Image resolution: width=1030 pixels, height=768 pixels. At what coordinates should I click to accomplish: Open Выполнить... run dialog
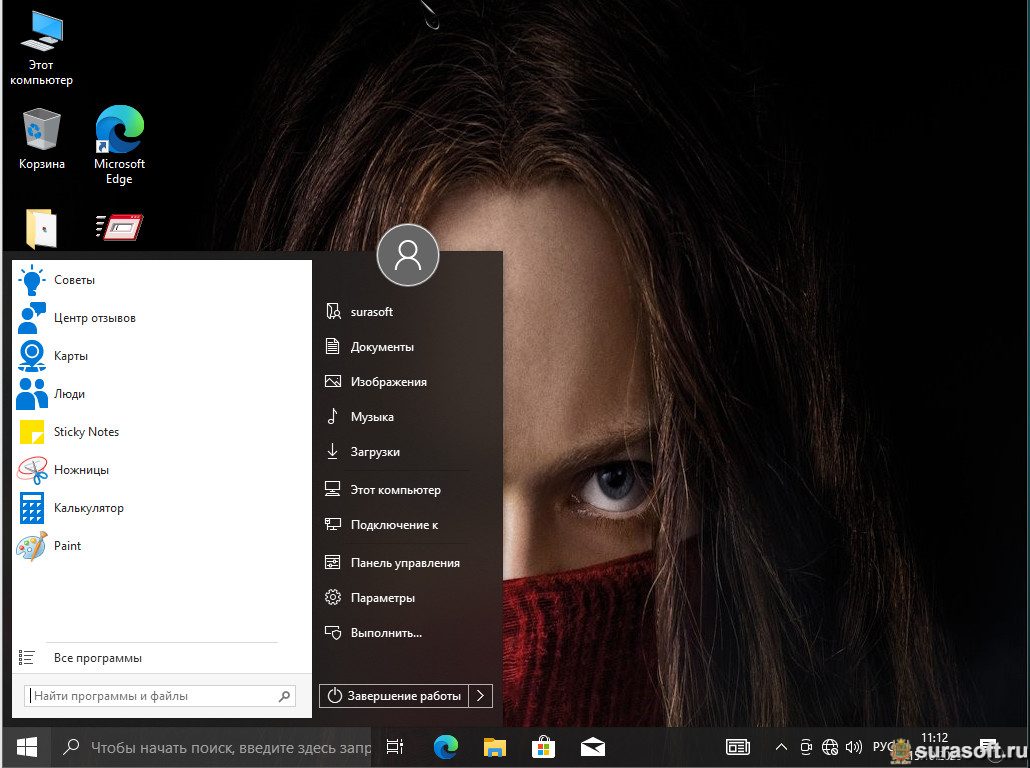[385, 633]
